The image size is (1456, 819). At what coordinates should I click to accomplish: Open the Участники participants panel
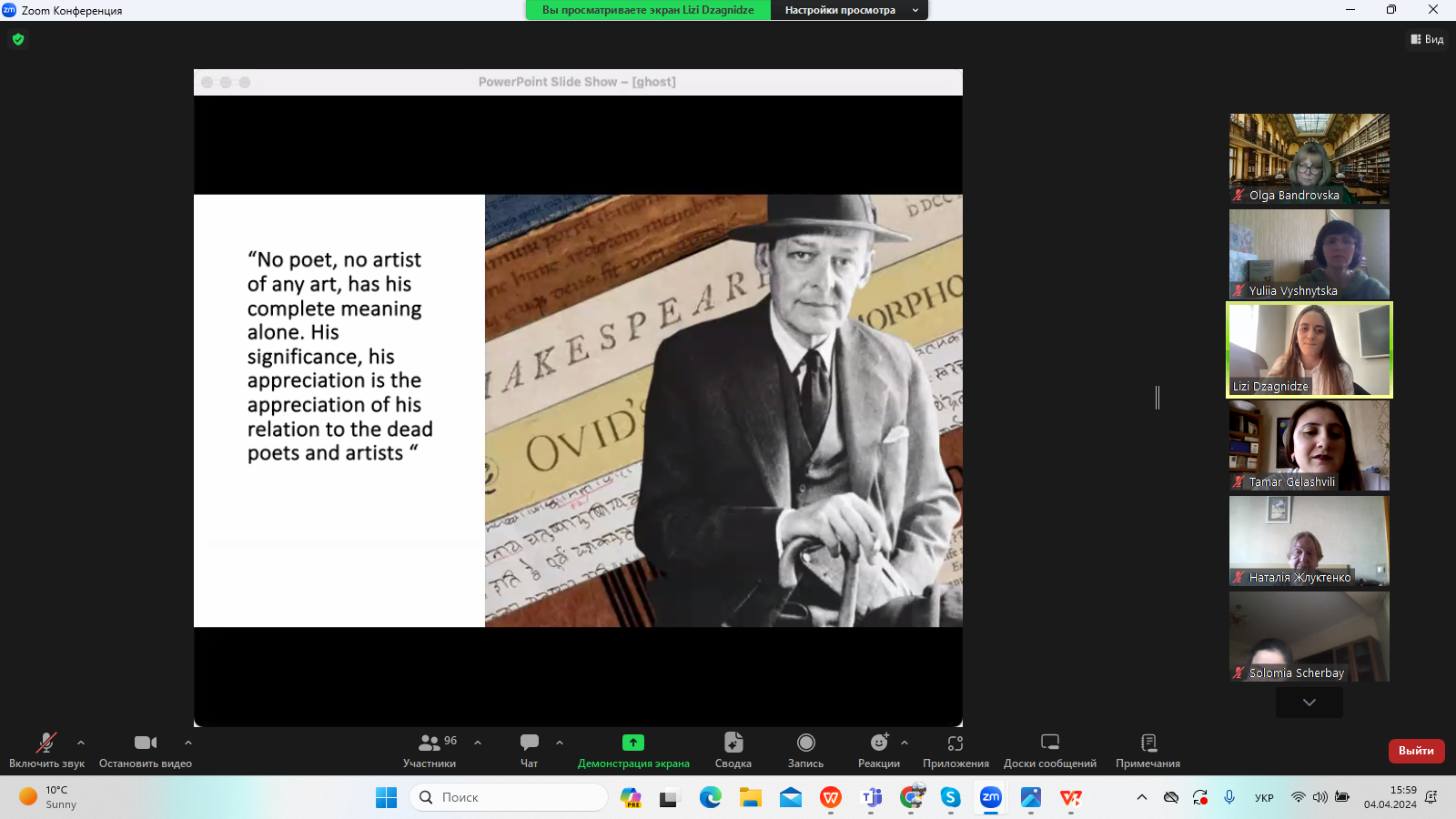[430, 751]
